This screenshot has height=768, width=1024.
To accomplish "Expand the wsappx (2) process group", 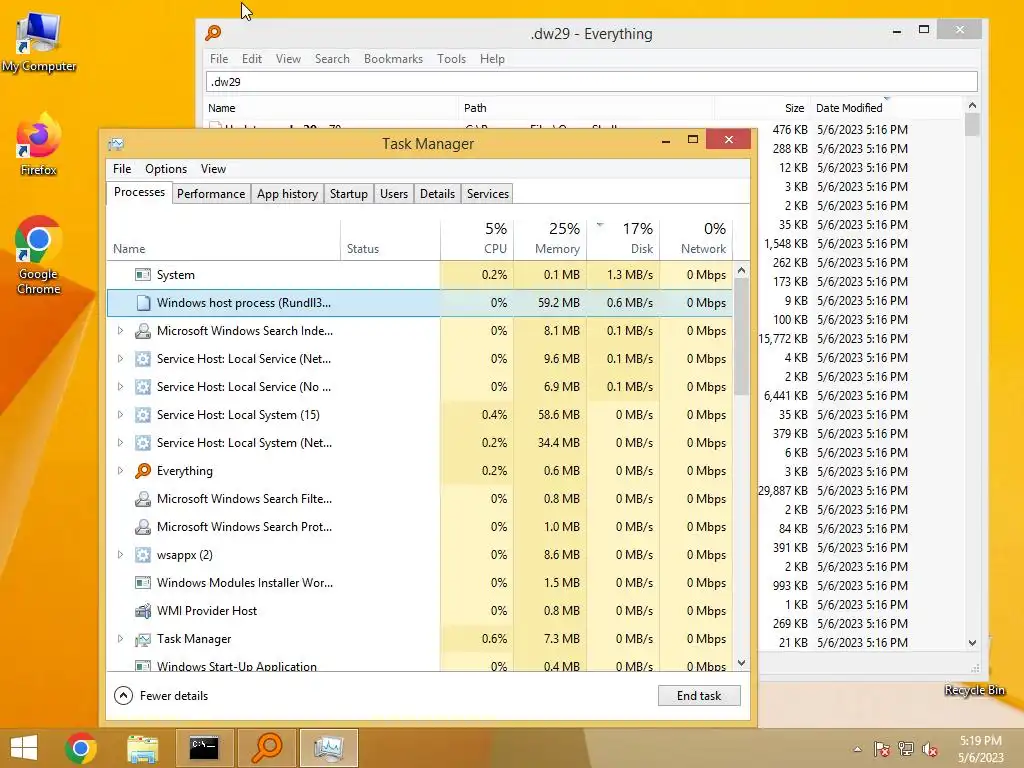I will (x=120, y=555).
